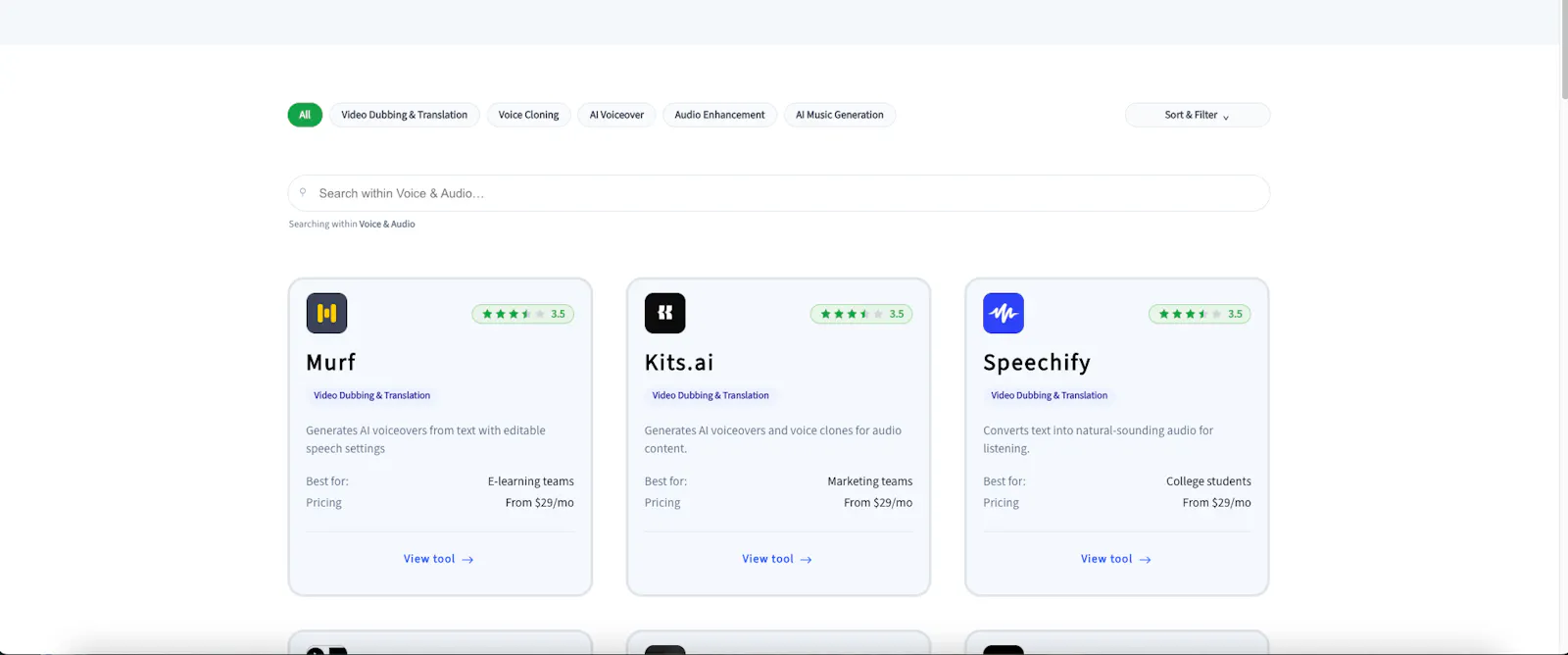
Task: Open Kits.ai's View tool link
Action: click(x=777, y=559)
